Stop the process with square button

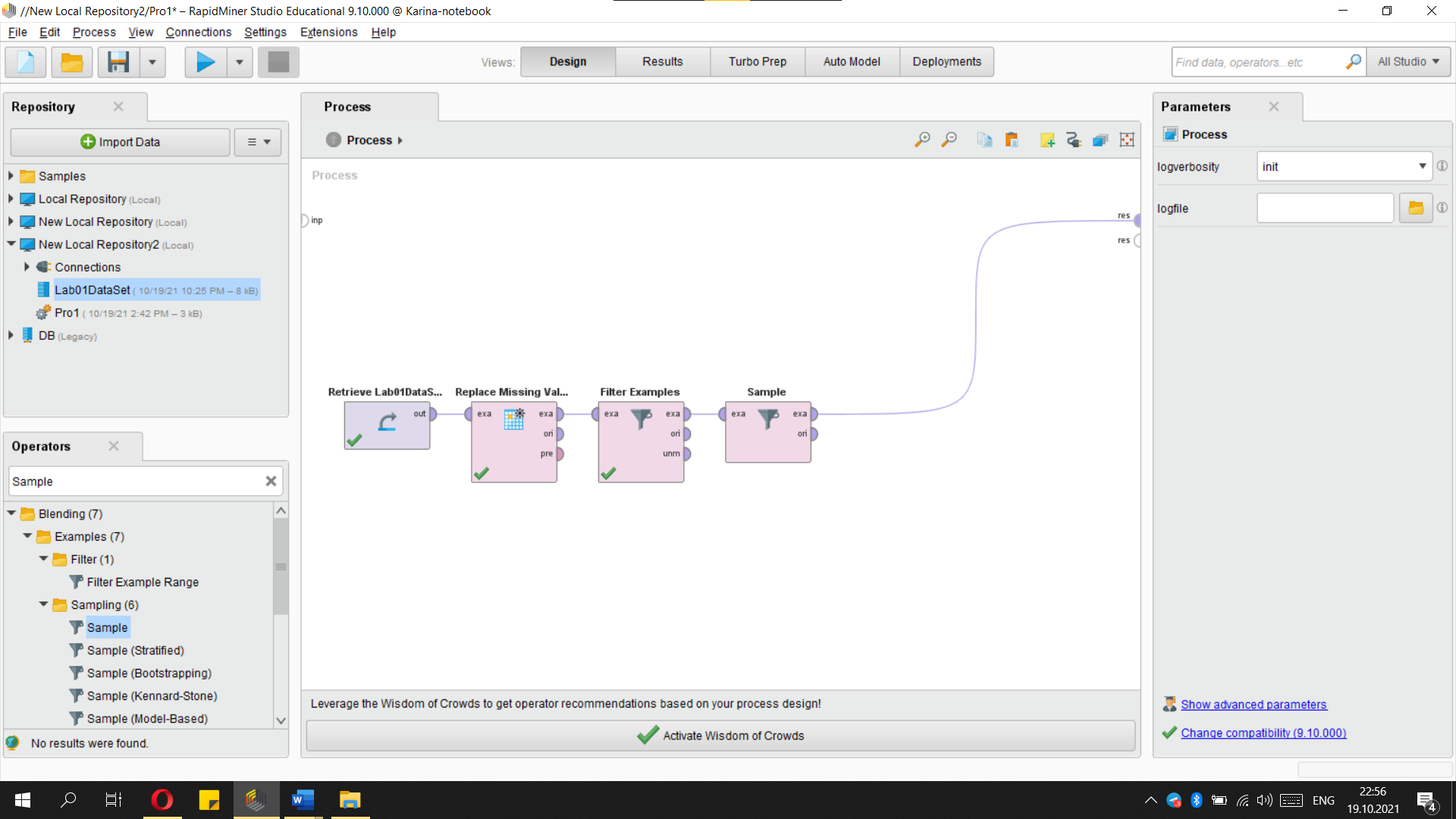pyautogui.click(x=278, y=62)
